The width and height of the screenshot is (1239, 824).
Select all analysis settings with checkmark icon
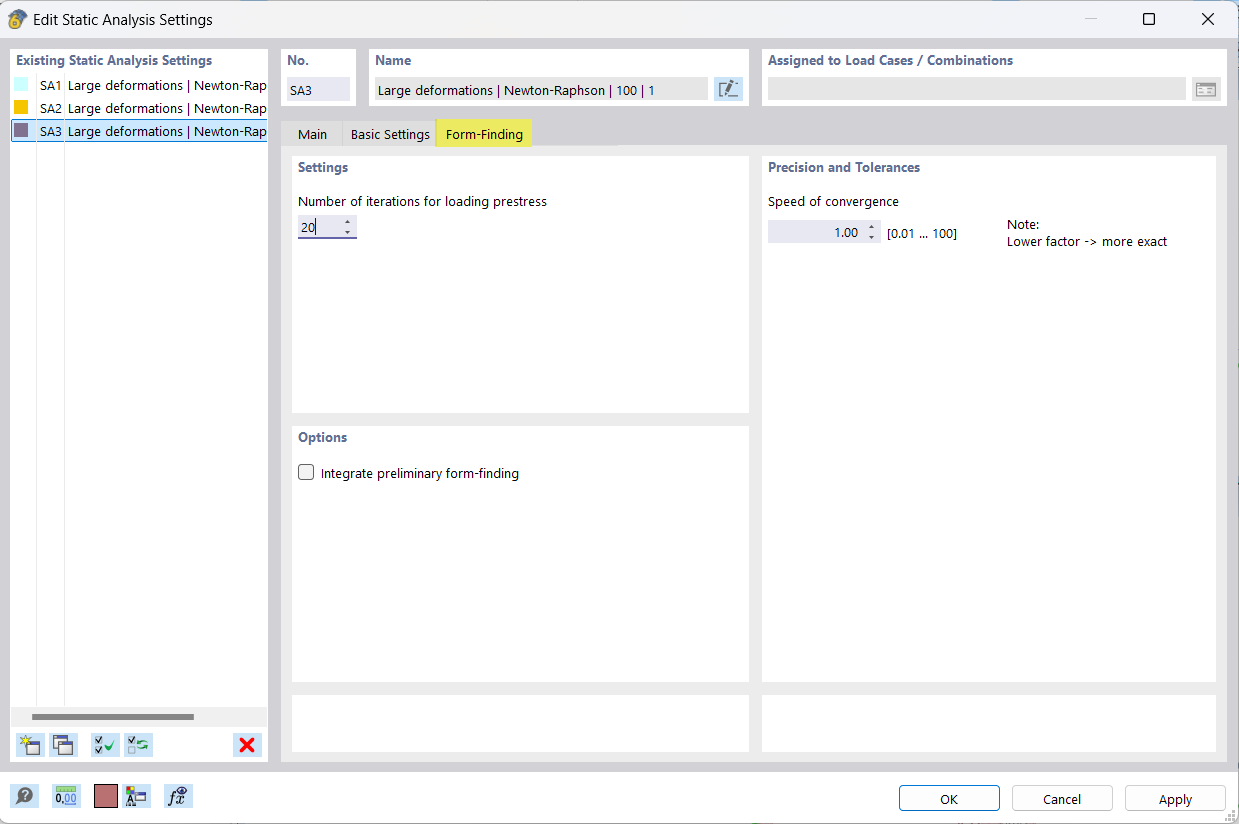[104, 744]
